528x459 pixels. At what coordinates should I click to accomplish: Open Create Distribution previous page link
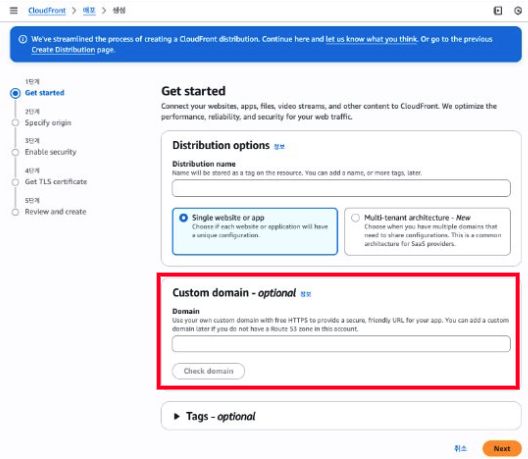coord(63,50)
